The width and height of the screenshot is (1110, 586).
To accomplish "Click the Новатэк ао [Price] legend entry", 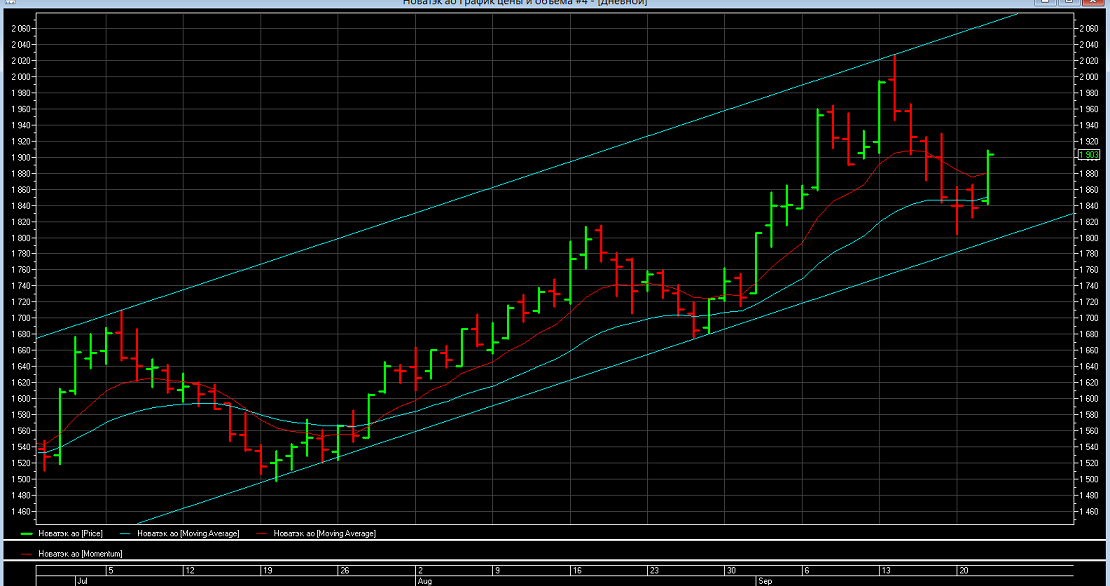I will coord(63,534).
